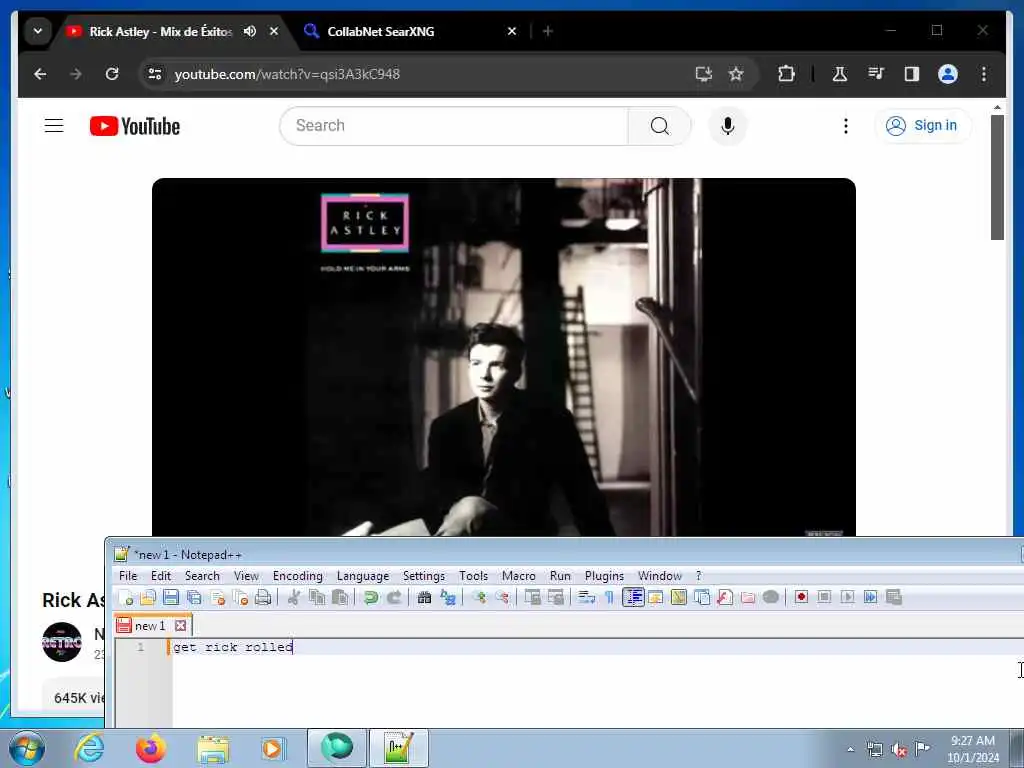This screenshot has height=768, width=1024.
Task: Run macro multiple times icon
Action: [870, 597]
